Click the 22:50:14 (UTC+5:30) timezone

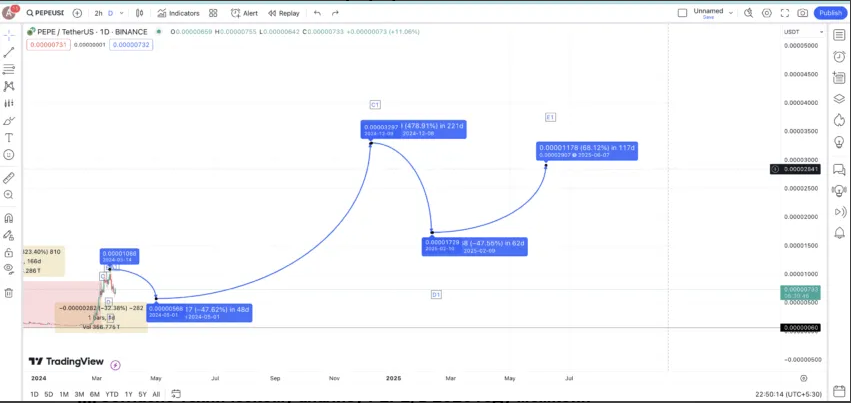(789, 394)
